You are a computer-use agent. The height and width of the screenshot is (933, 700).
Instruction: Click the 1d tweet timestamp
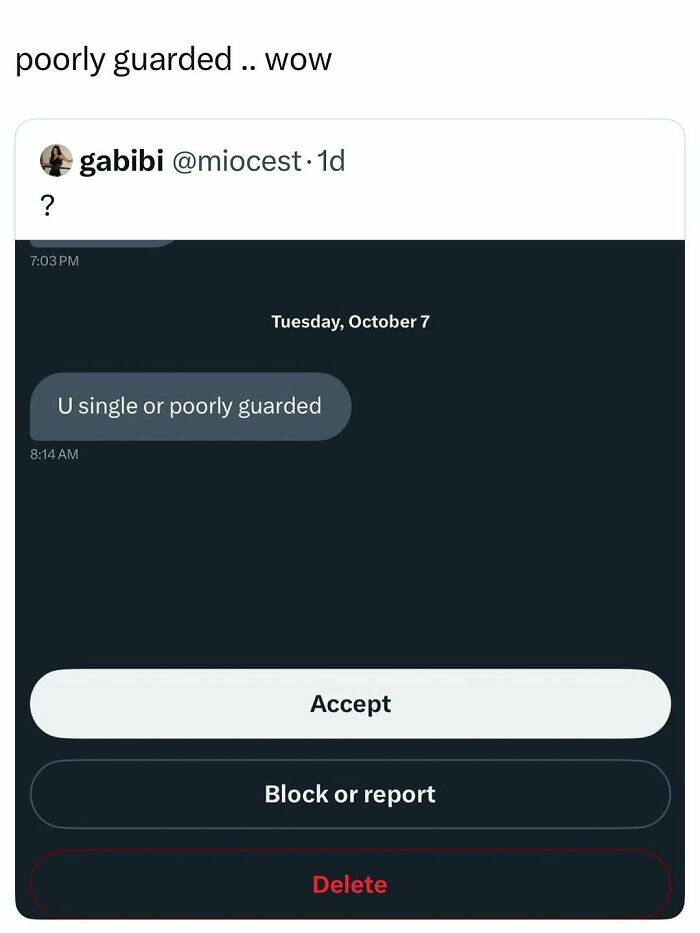[329, 161]
